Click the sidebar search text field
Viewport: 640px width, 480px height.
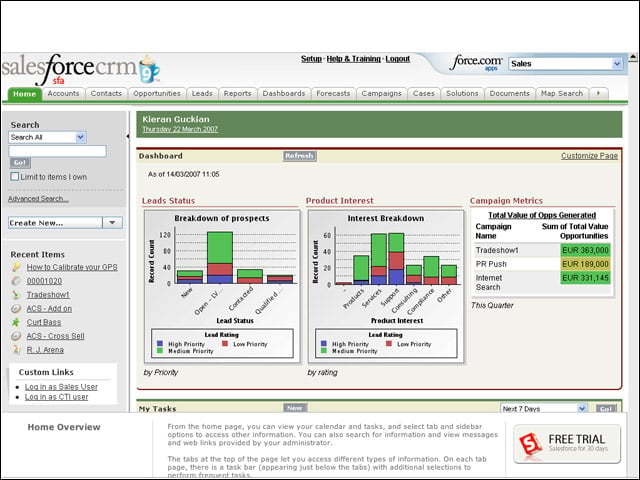(x=58, y=151)
